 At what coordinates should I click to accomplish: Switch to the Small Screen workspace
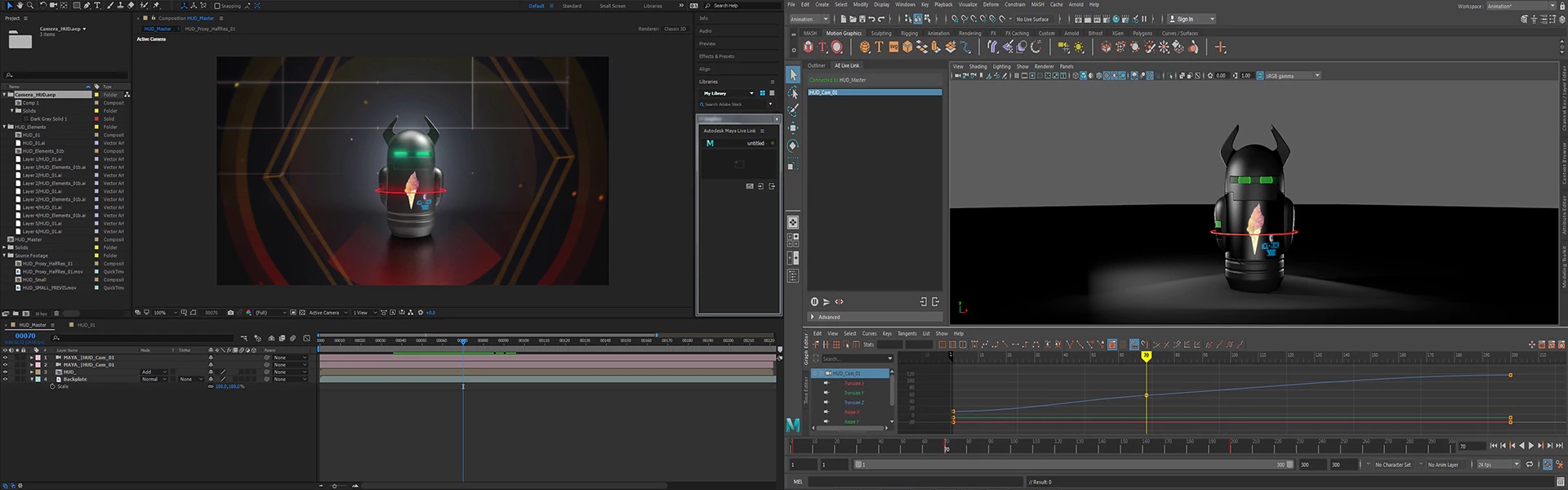tap(612, 6)
